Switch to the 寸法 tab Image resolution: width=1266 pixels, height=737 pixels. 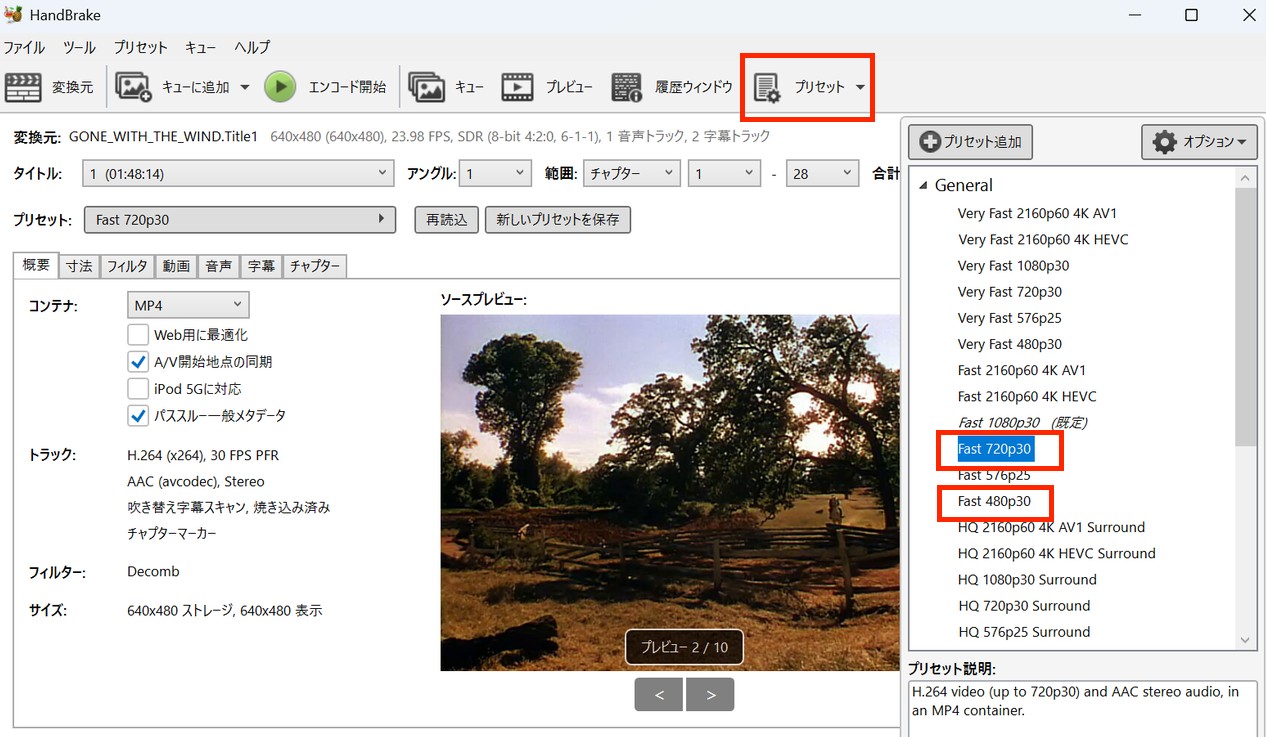click(x=79, y=266)
